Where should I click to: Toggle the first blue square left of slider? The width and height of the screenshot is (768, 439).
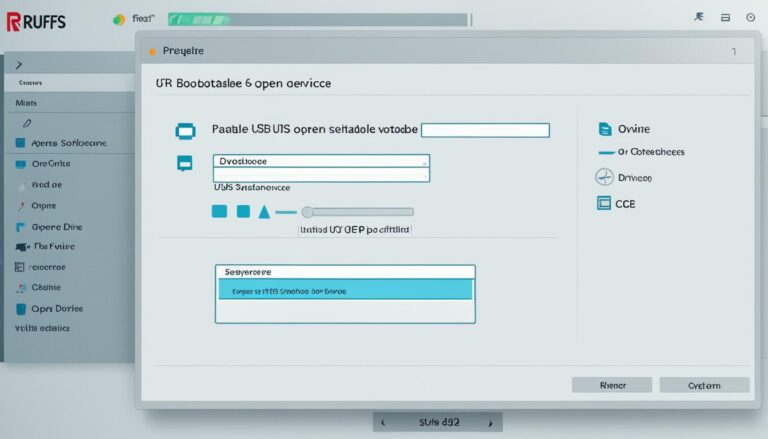pos(219,211)
